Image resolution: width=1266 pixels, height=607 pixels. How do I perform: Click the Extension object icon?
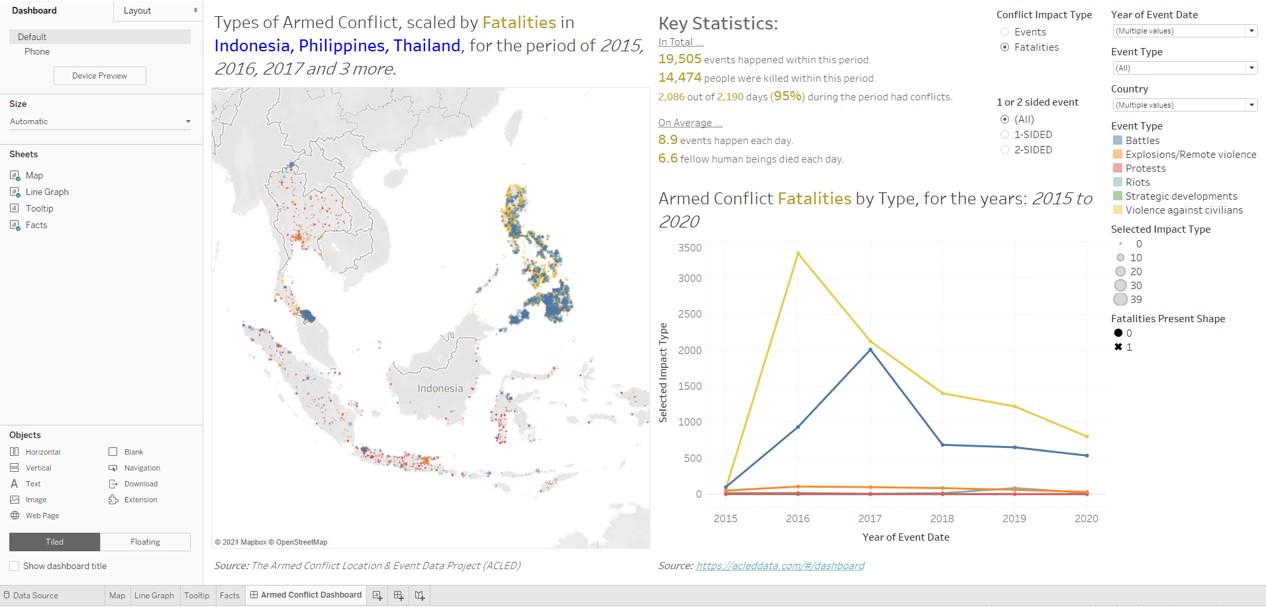[x=113, y=500]
